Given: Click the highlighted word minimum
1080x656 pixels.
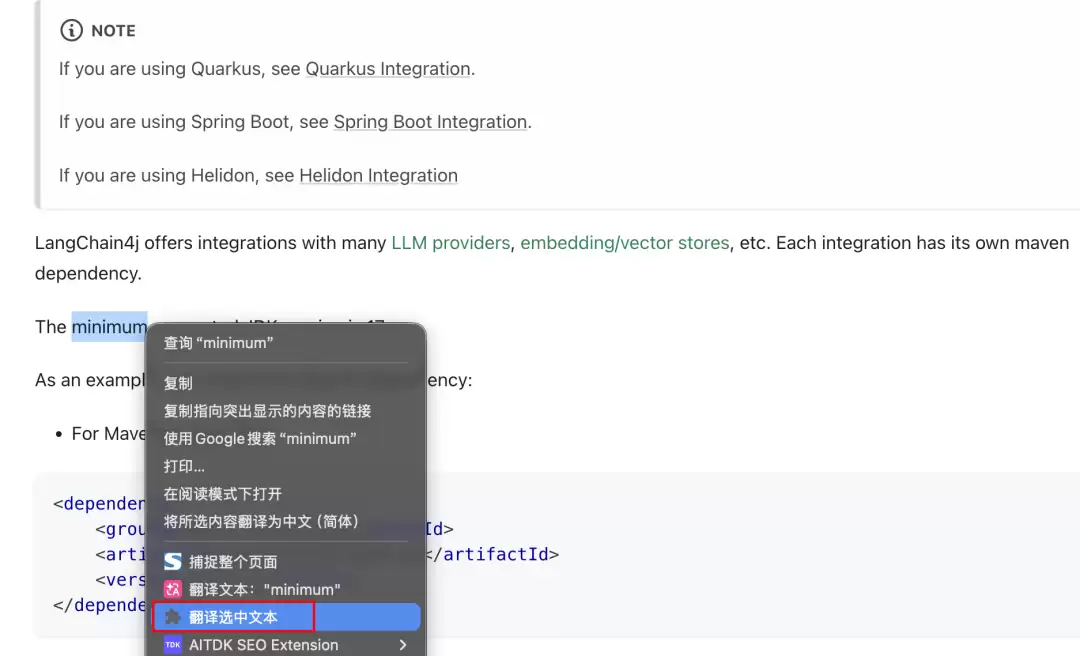Looking at the screenshot, I should coord(110,327).
